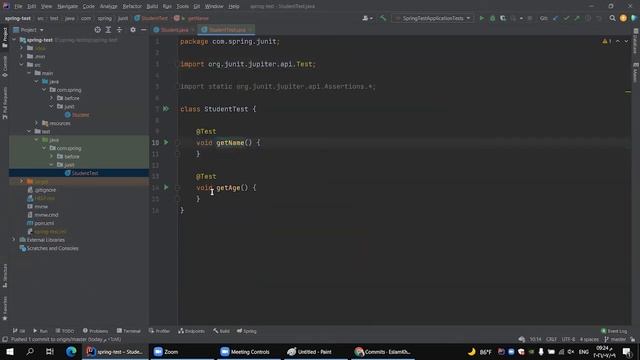Open Task View on taskbar
Screen dimensions: 640x360
point(50,352)
